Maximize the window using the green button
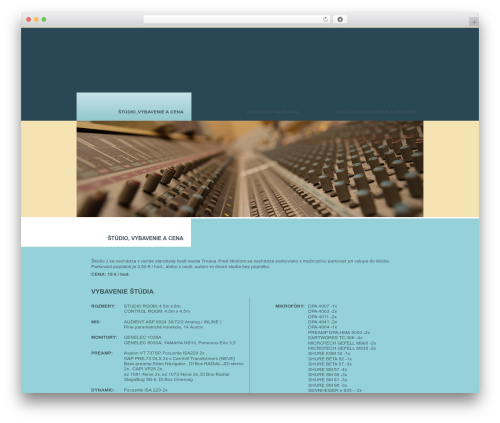 (x=44, y=19)
